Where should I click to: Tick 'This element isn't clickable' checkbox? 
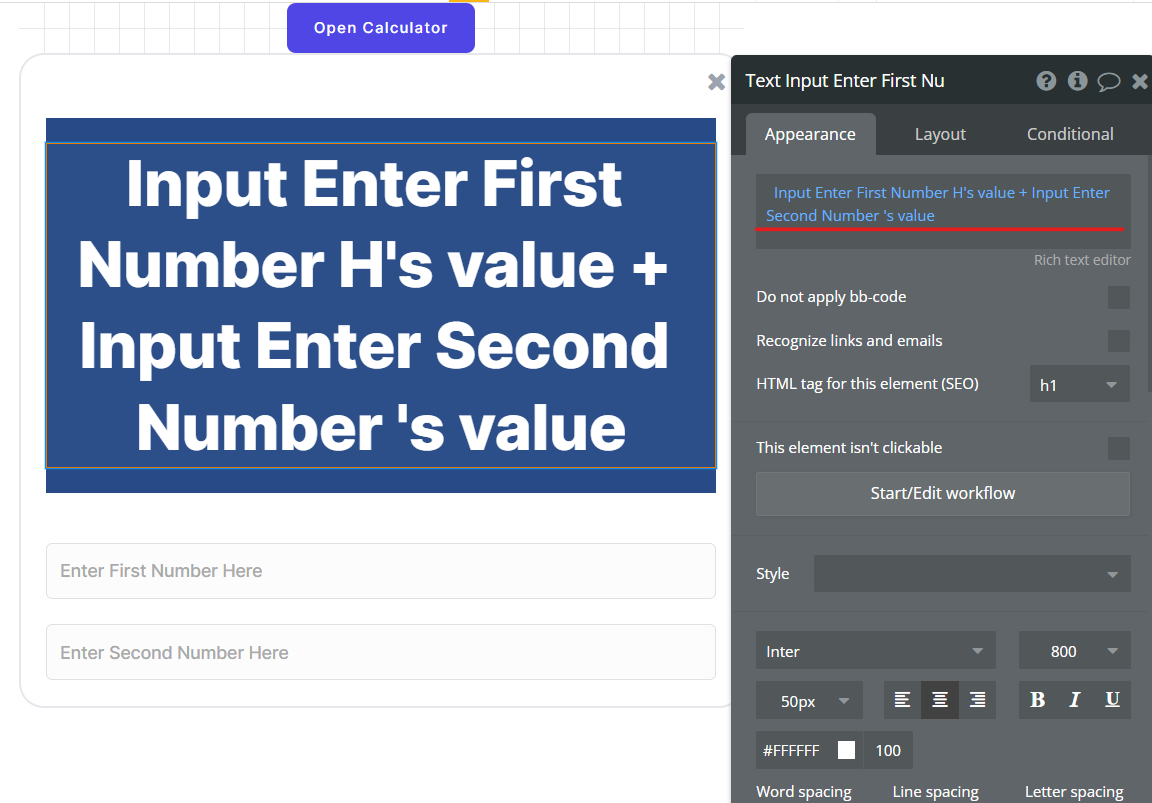[x=1118, y=448]
